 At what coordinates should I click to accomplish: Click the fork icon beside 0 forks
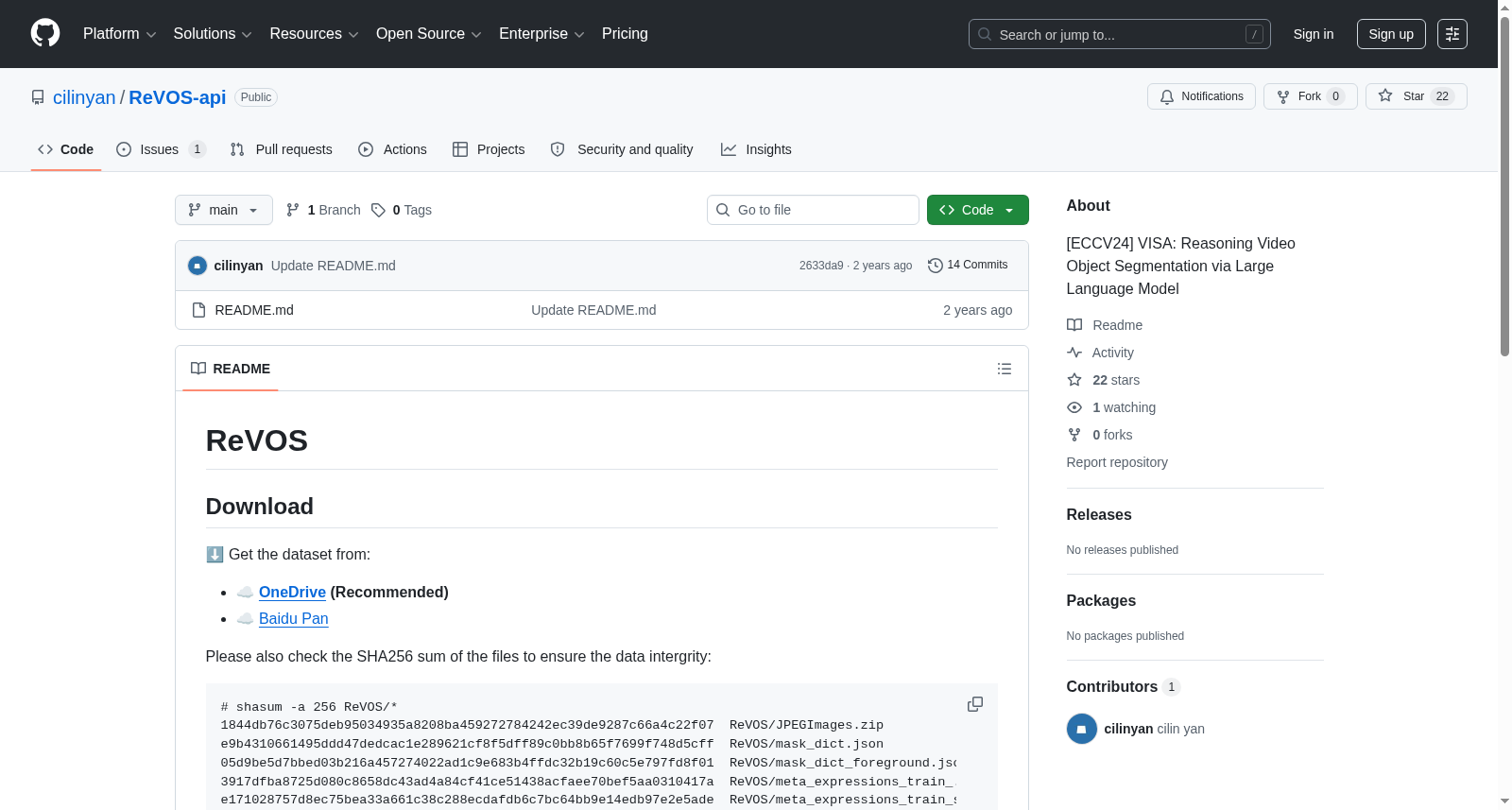(x=1074, y=435)
